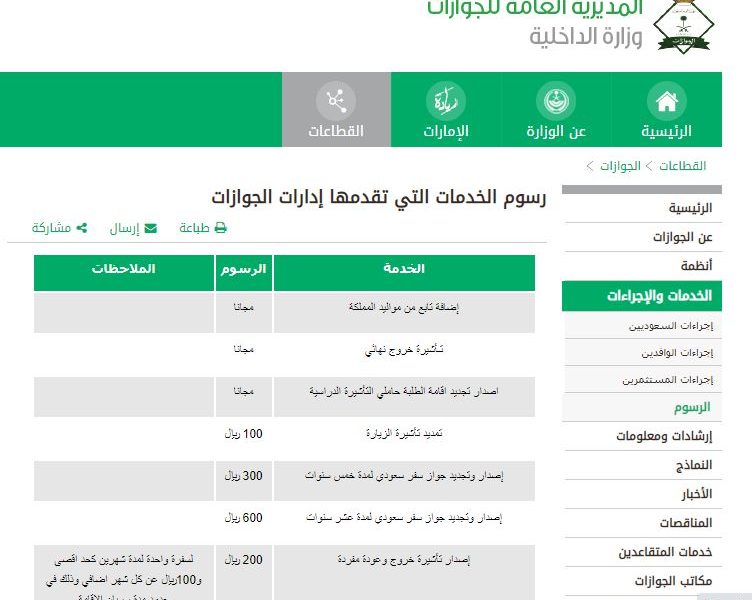Open sidebar item عن الجوازات
Image resolution: width=752 pixels, height=600 pixels.
click(x=643, y=237)
